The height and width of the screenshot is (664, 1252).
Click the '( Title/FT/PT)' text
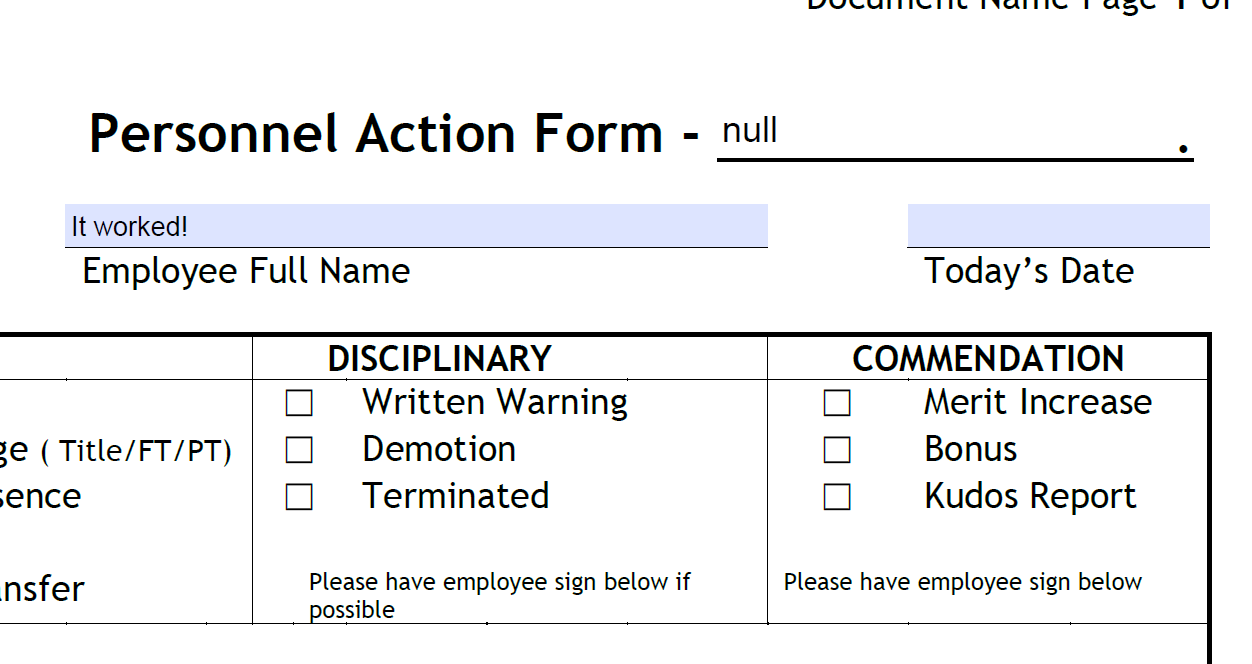[x=136, y=451]
